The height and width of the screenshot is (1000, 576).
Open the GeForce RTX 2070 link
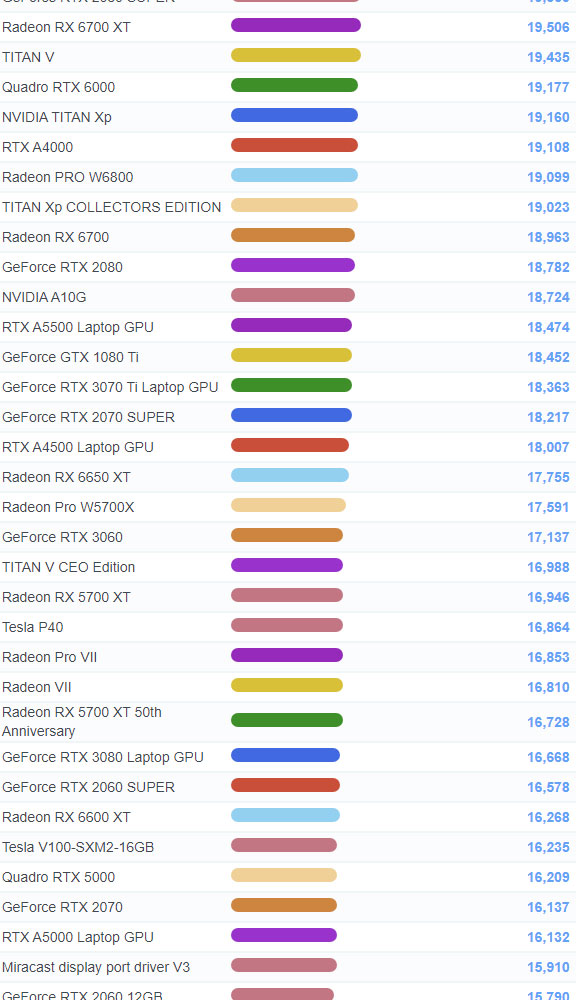click(x=63, y=907)
